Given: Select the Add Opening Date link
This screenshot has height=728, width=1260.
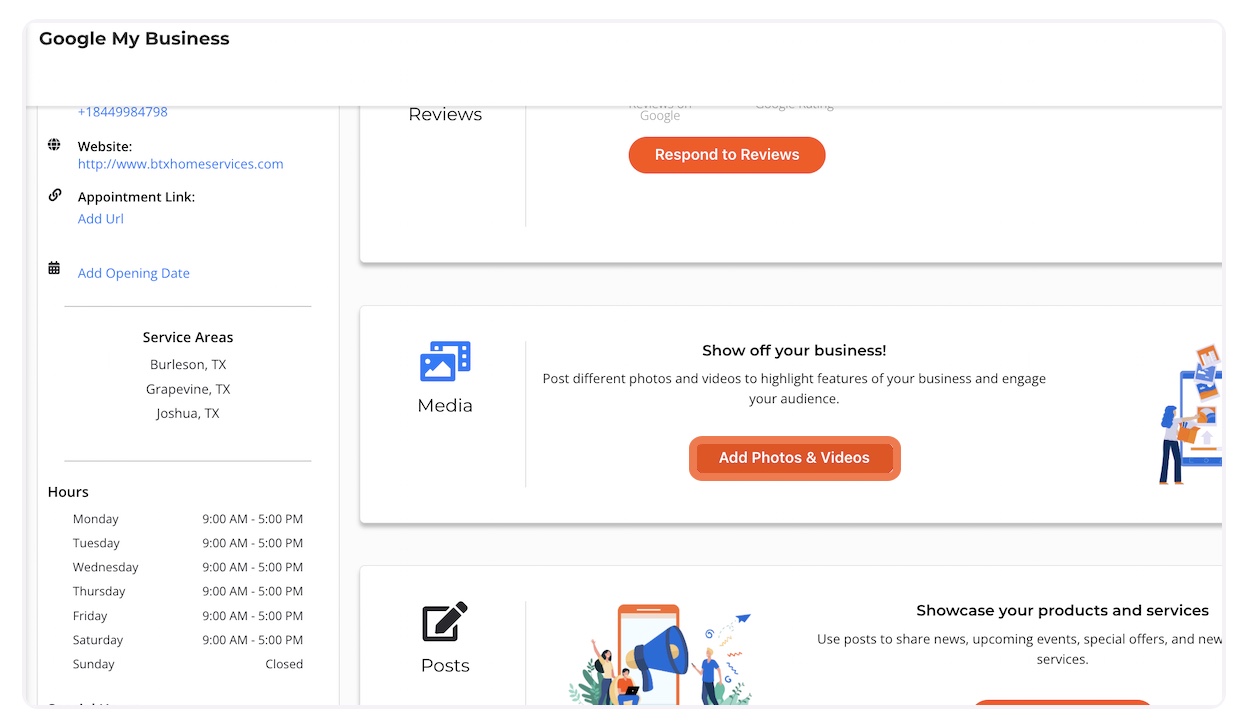Looking at the screenshot, I should click(133, 273).
